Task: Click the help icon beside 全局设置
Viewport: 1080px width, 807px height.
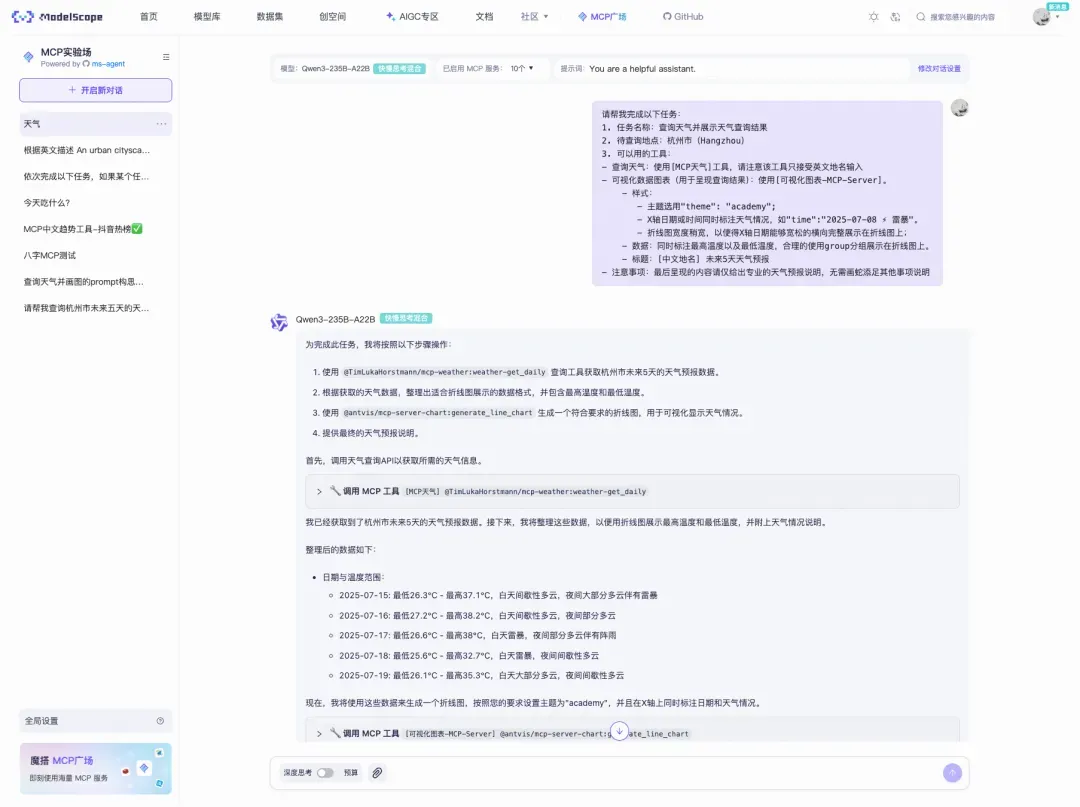Action: tap(160, 721)
